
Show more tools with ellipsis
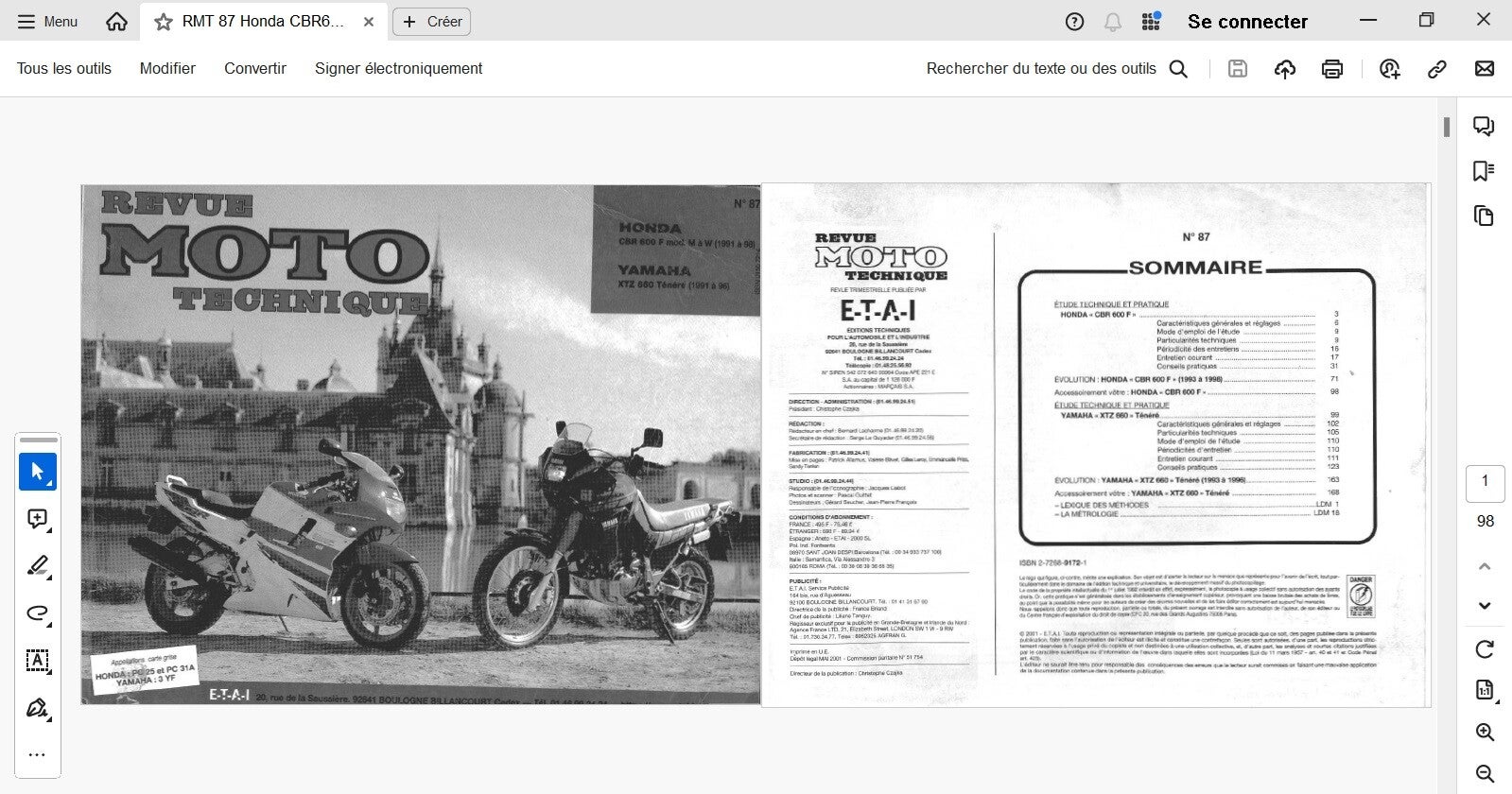tap(38, 755)
